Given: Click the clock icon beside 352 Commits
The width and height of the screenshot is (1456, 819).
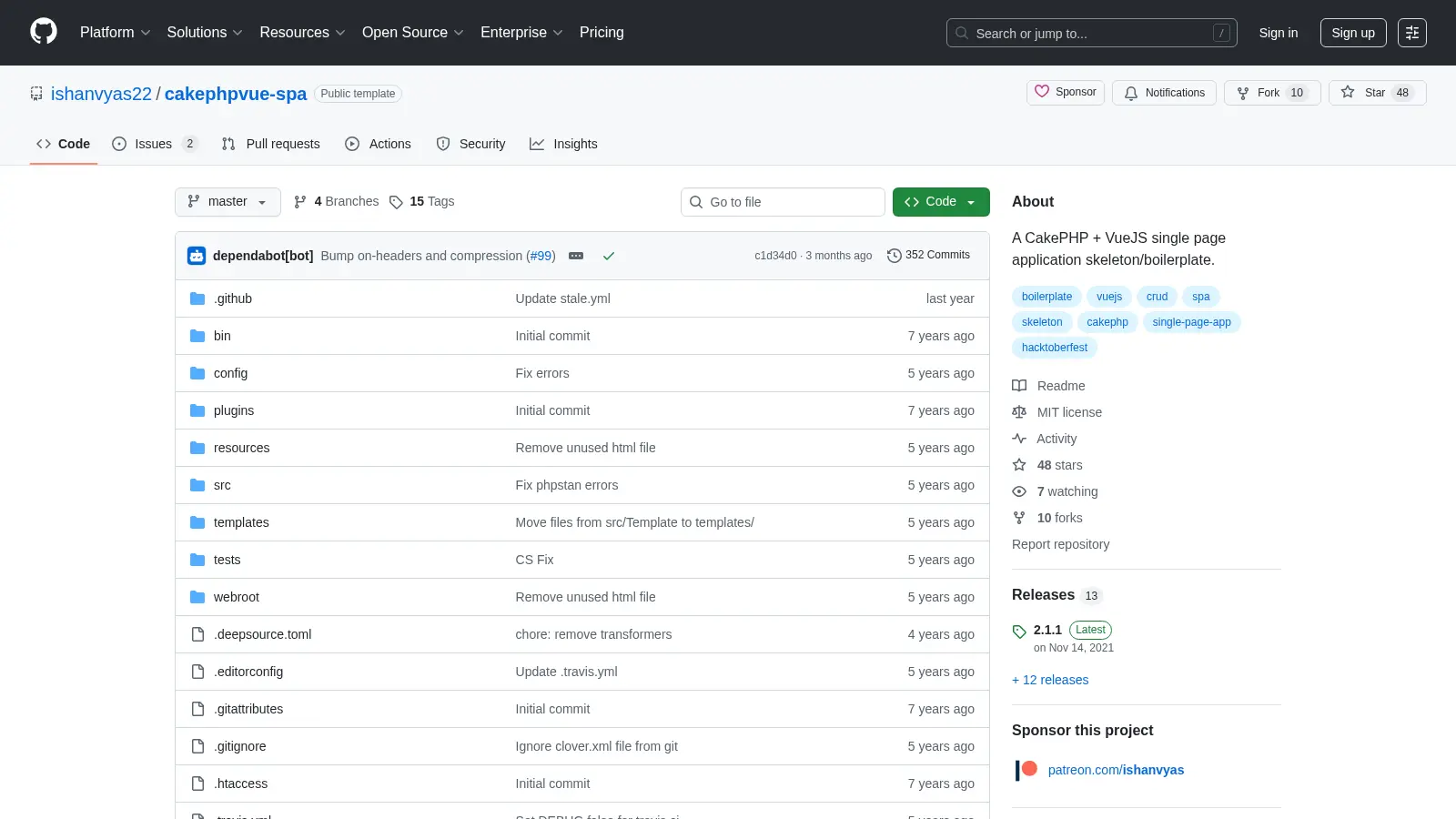Looking at the screenshot, I should (x=895, y=256).
